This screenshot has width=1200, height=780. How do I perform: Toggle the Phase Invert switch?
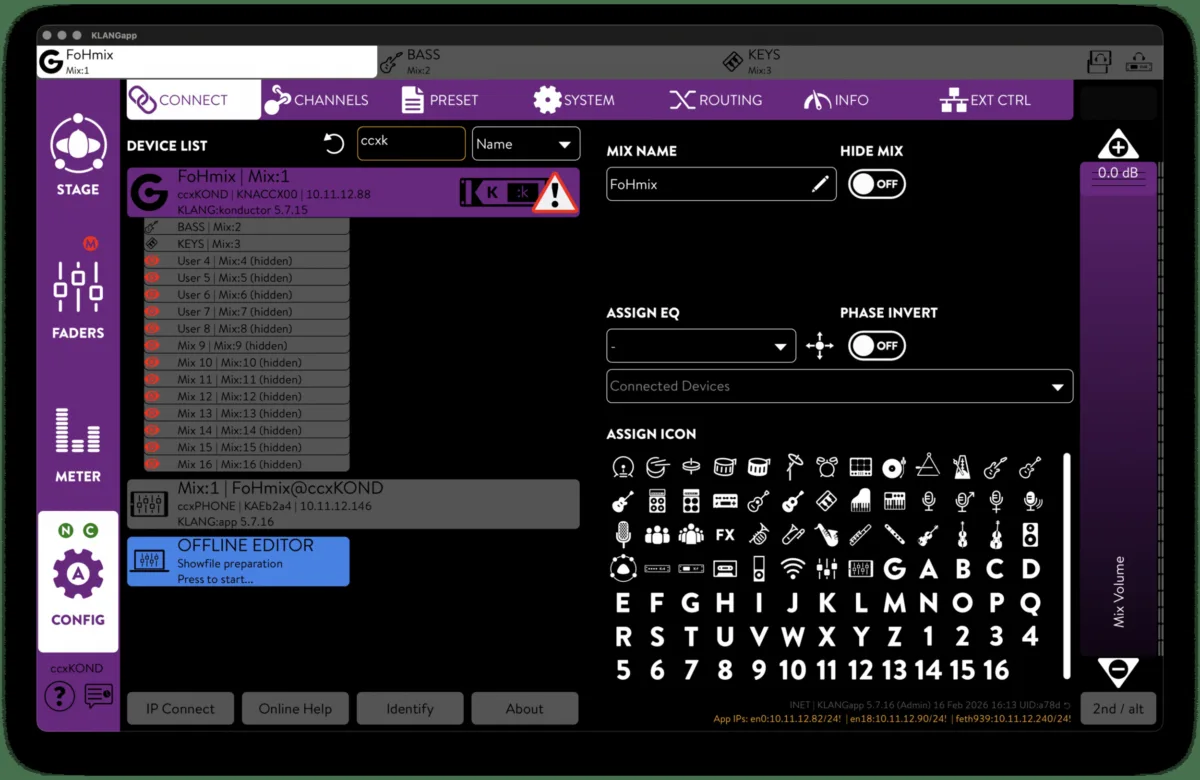click(x=877, y=346)
